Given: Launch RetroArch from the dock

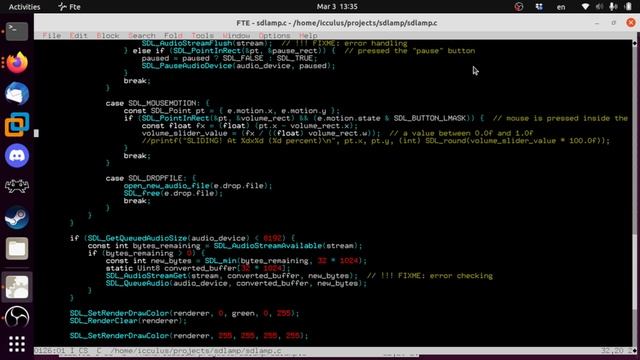Looking at the screenshot, I should tap(17, 187).
